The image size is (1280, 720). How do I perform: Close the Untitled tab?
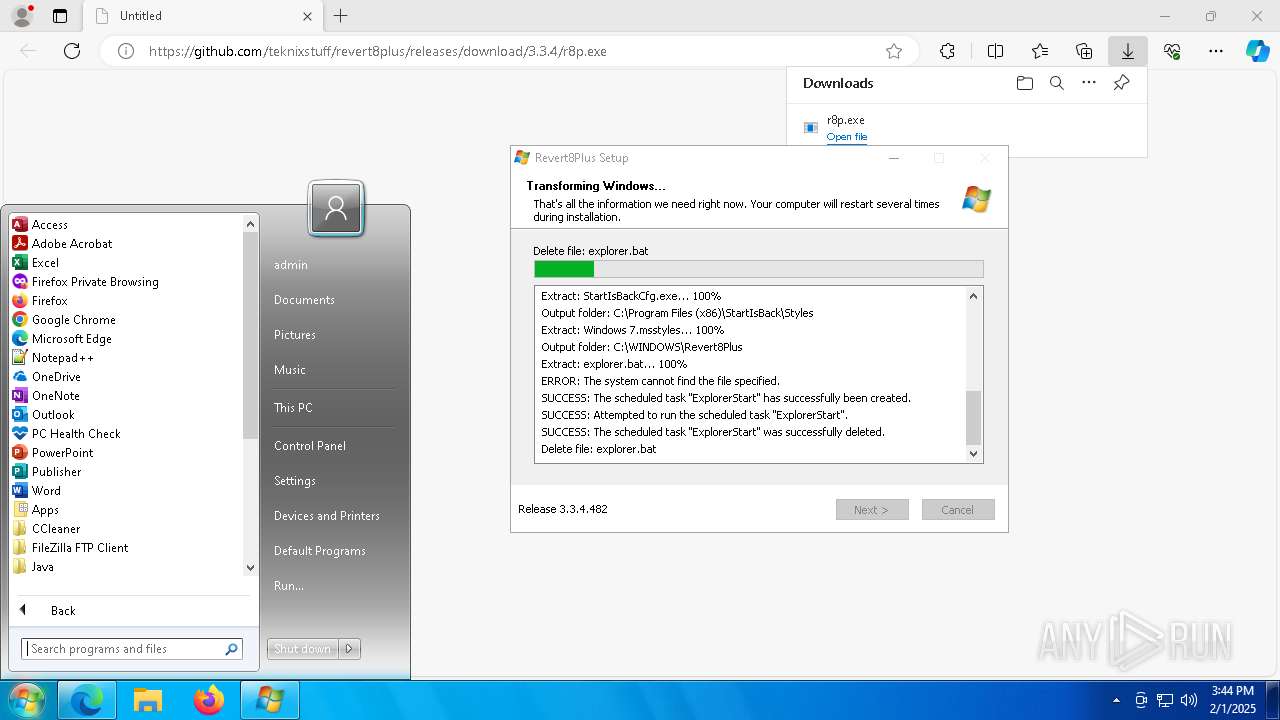[308, 16]
